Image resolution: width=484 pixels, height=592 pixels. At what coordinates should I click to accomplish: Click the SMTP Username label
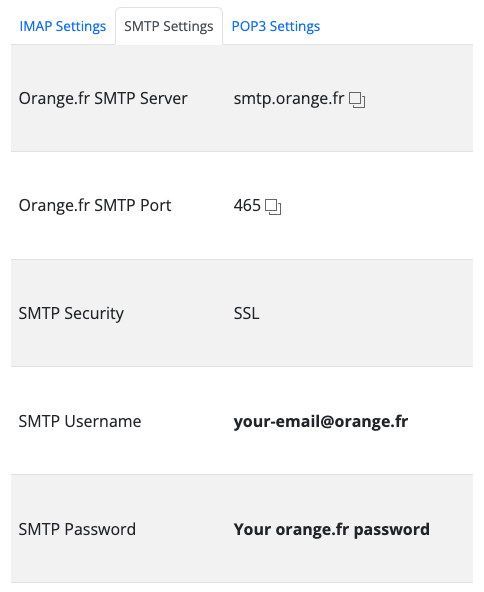(x=80, y=421)
